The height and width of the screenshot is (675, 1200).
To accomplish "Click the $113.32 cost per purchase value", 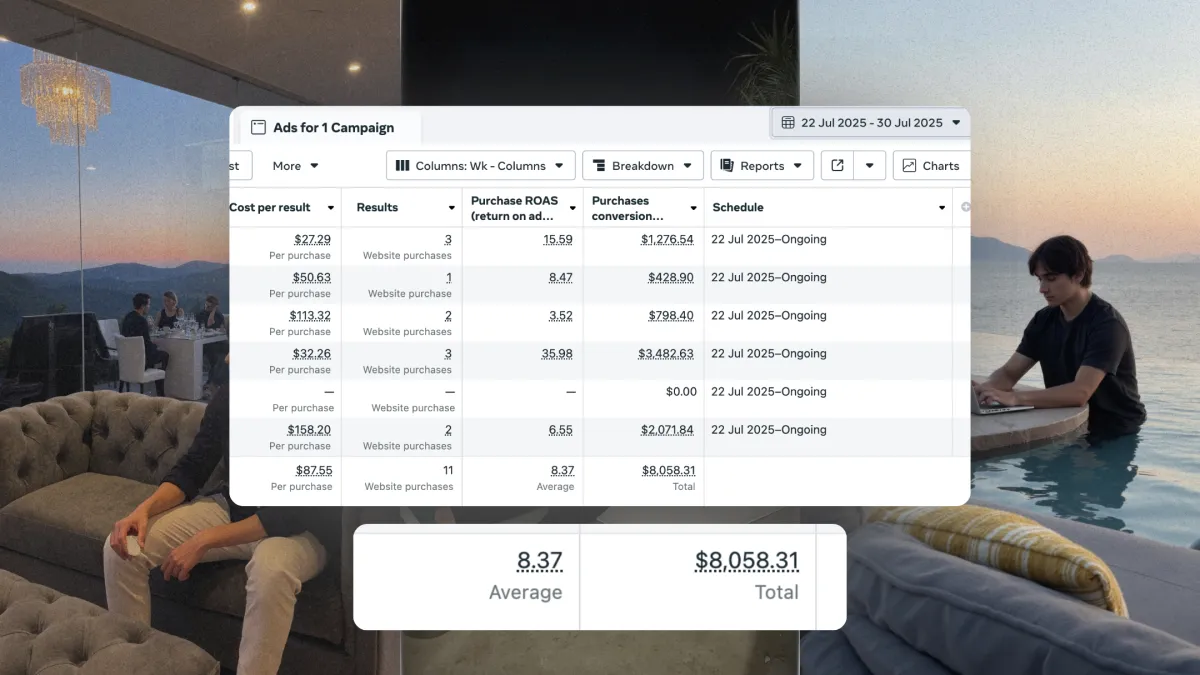I will point(309,316).
